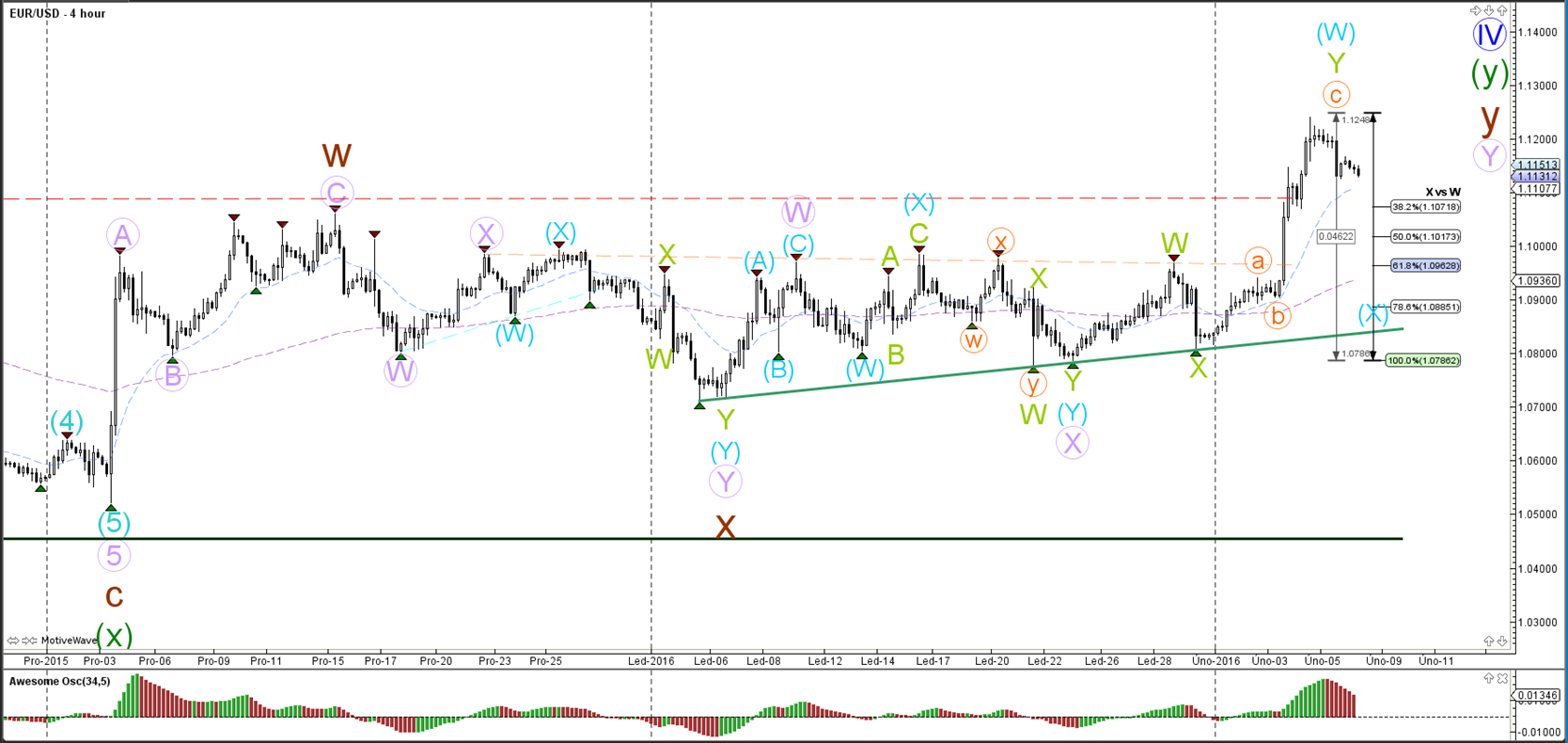Select the purple circled 5 wave label
The height and width of the screenshot is (743, 1568).
tap(114, 556)
